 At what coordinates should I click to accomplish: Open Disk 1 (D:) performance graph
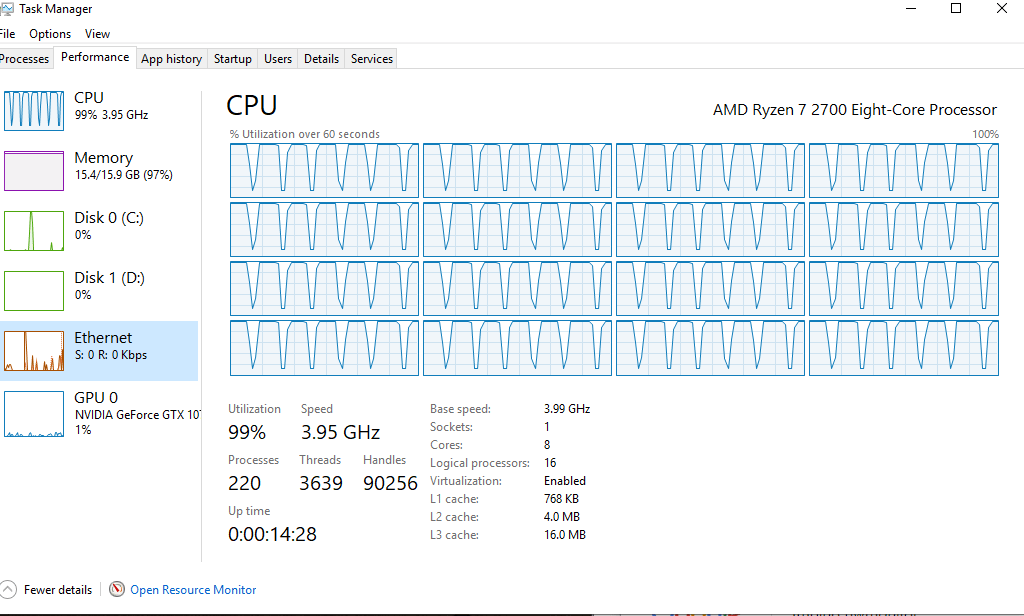coord(33,290)
